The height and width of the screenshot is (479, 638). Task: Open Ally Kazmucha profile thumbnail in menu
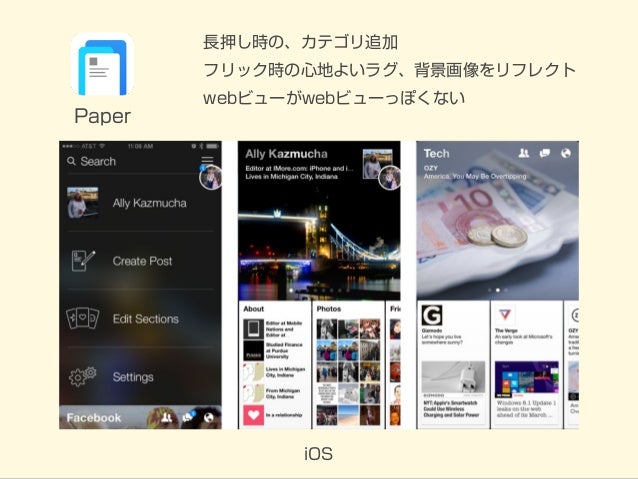83,203
